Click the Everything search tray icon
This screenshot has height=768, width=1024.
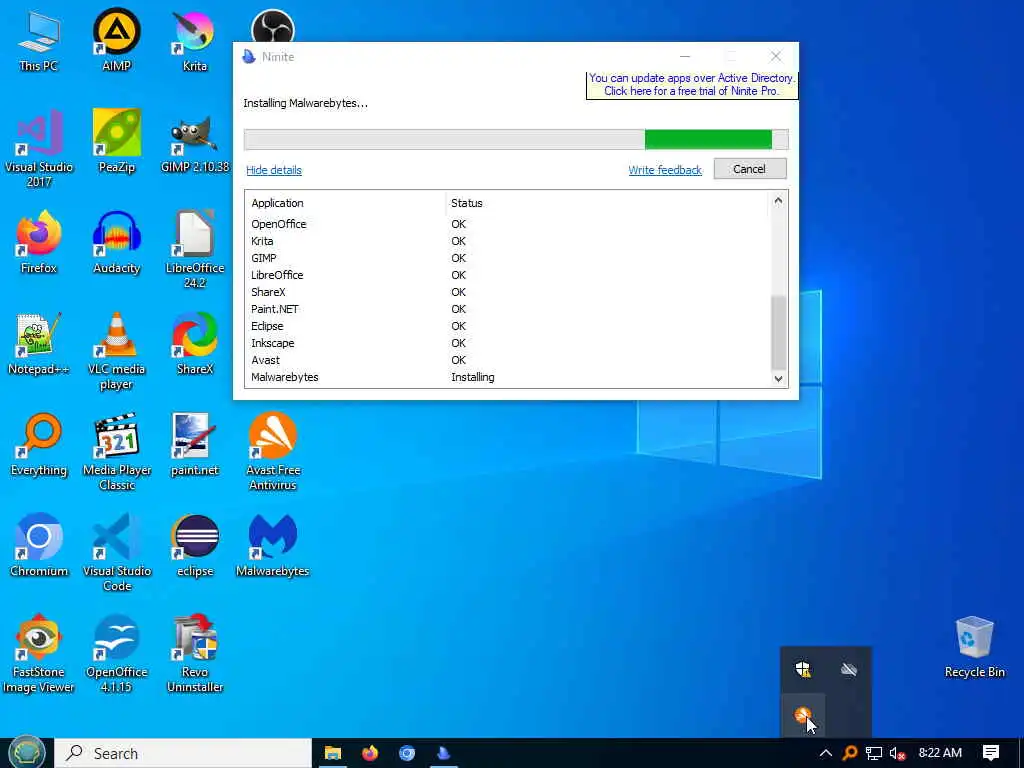pos(850,753)
